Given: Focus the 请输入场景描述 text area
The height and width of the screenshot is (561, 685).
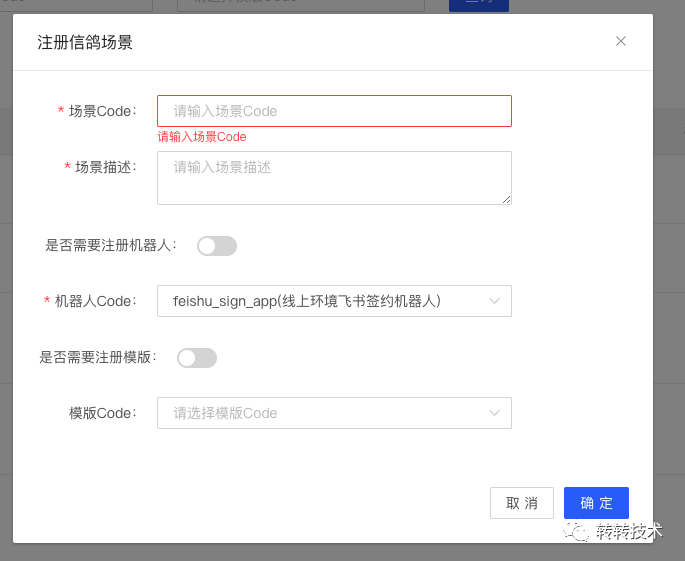Looking at the screenshot, I should tap(334, 178).
